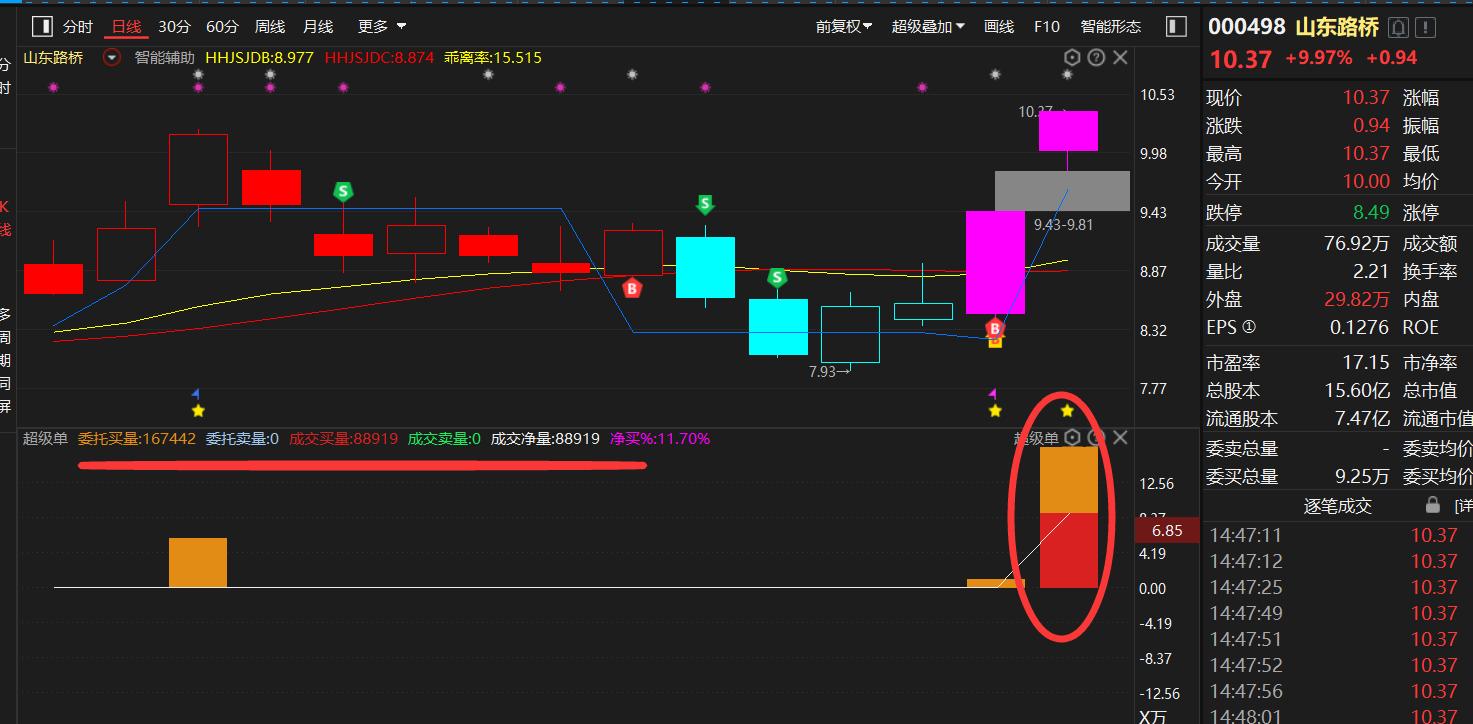The height and width of the screenshot is (724, 1473).
Task: Click the latest magenta candle at 10.37
Action: (1068, 131)
